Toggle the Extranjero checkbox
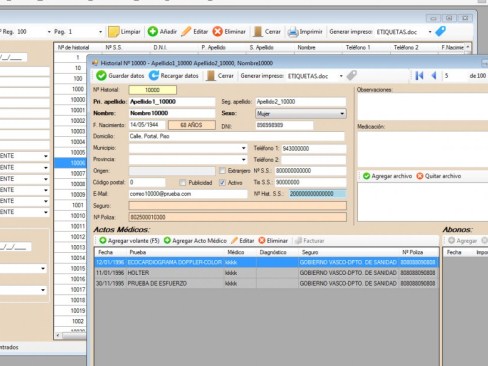488x366 pixels. [222, 171]
